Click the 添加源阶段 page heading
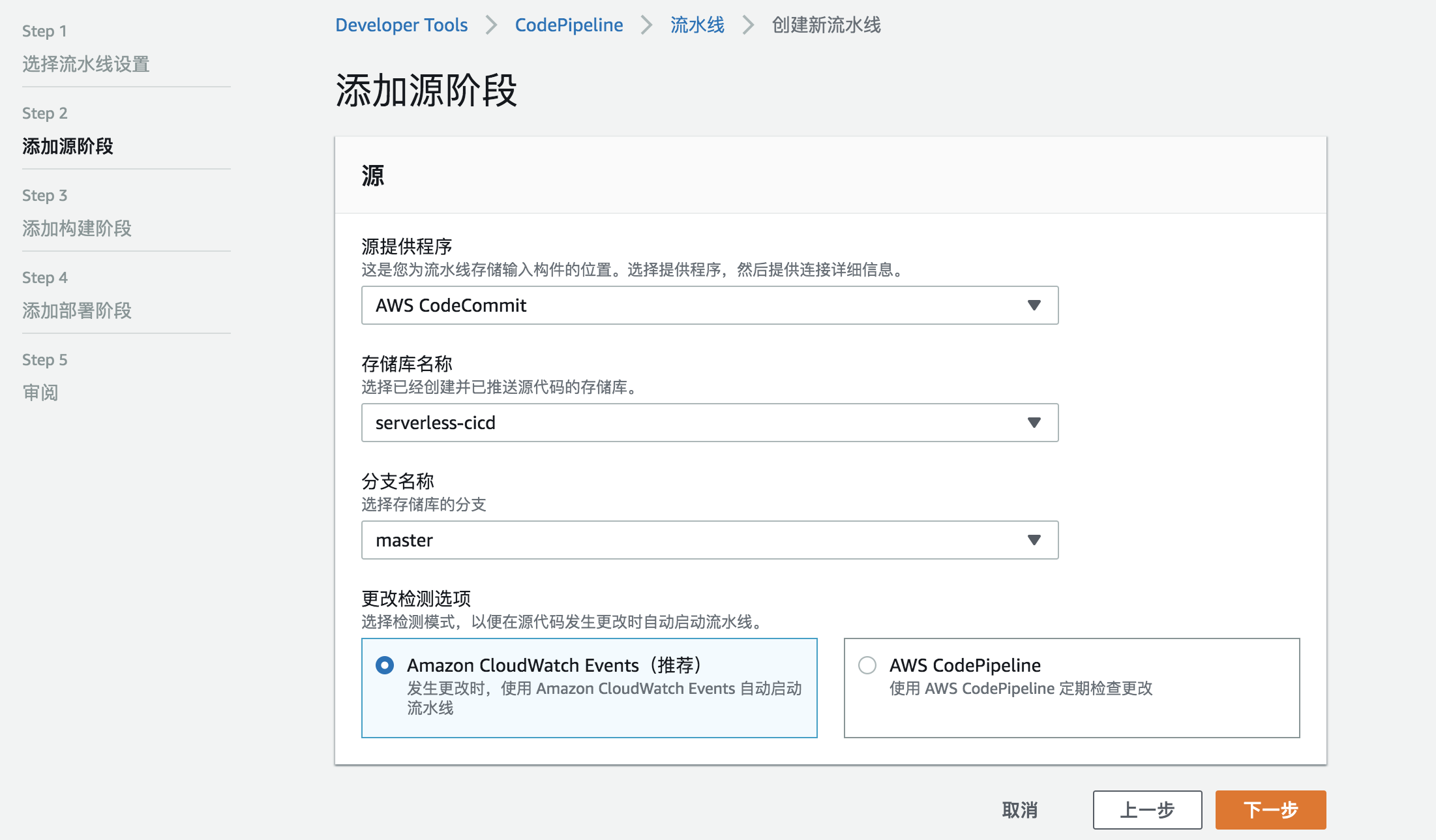Screen dimensions: 1436x840 426,90
